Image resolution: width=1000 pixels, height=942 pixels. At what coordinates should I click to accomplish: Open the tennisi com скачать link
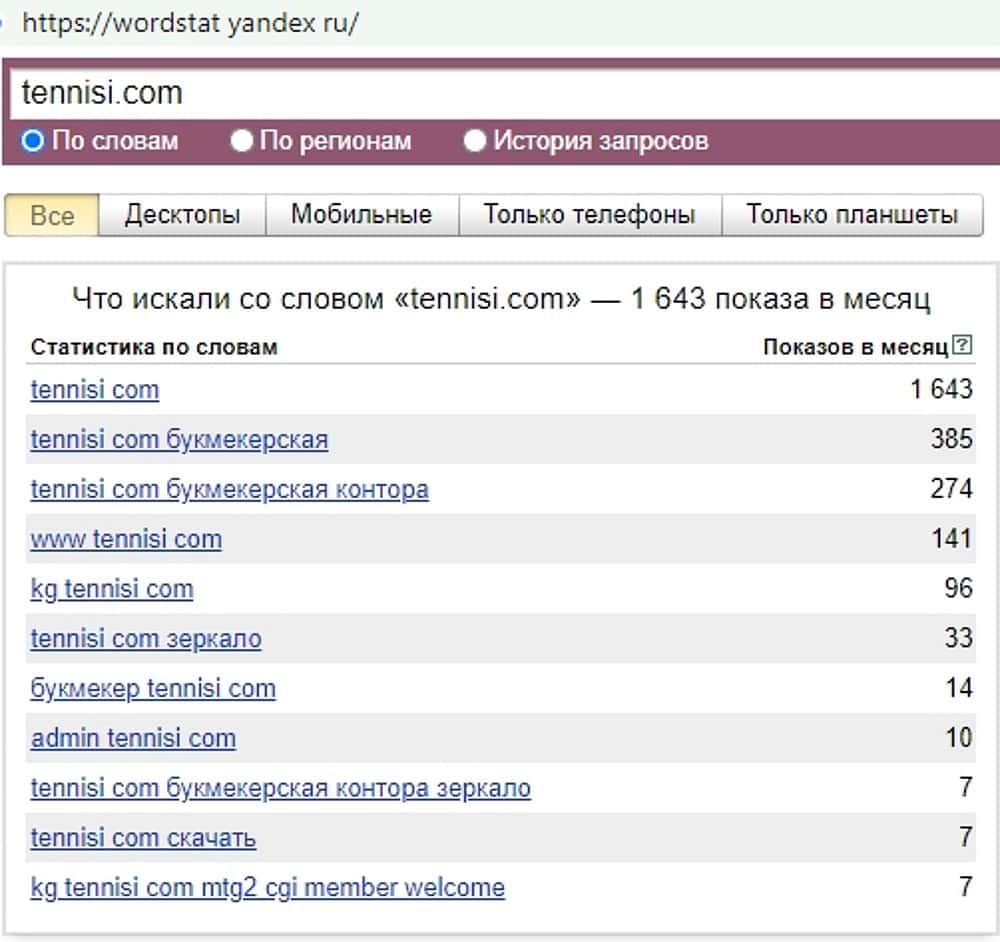pyautogui.click(x=143, y=837)
